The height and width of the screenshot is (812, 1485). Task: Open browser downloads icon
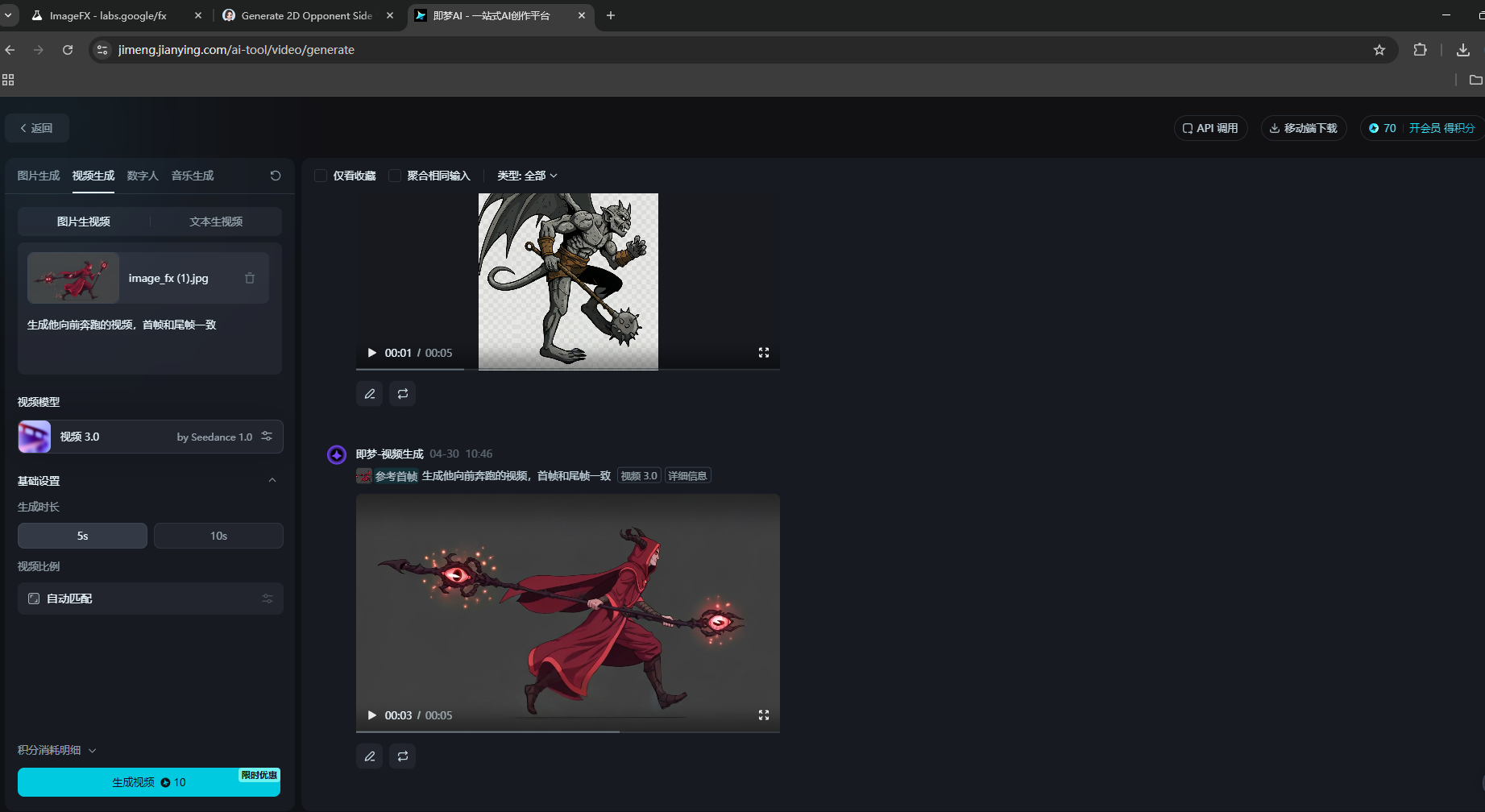(x=1463, y=50)
